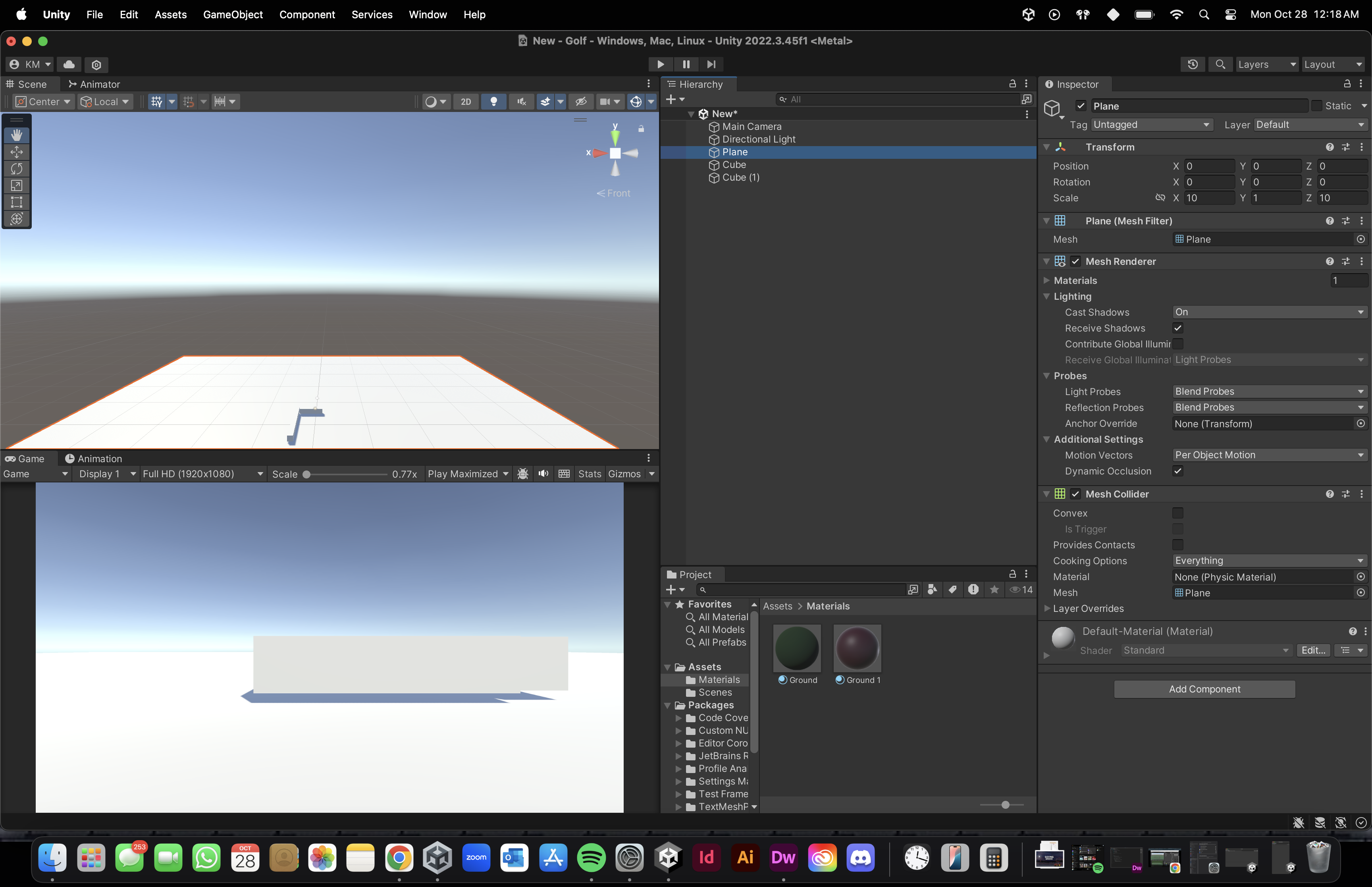
Task: Select the Move tool in Scene
Action: tap(17, 152)
